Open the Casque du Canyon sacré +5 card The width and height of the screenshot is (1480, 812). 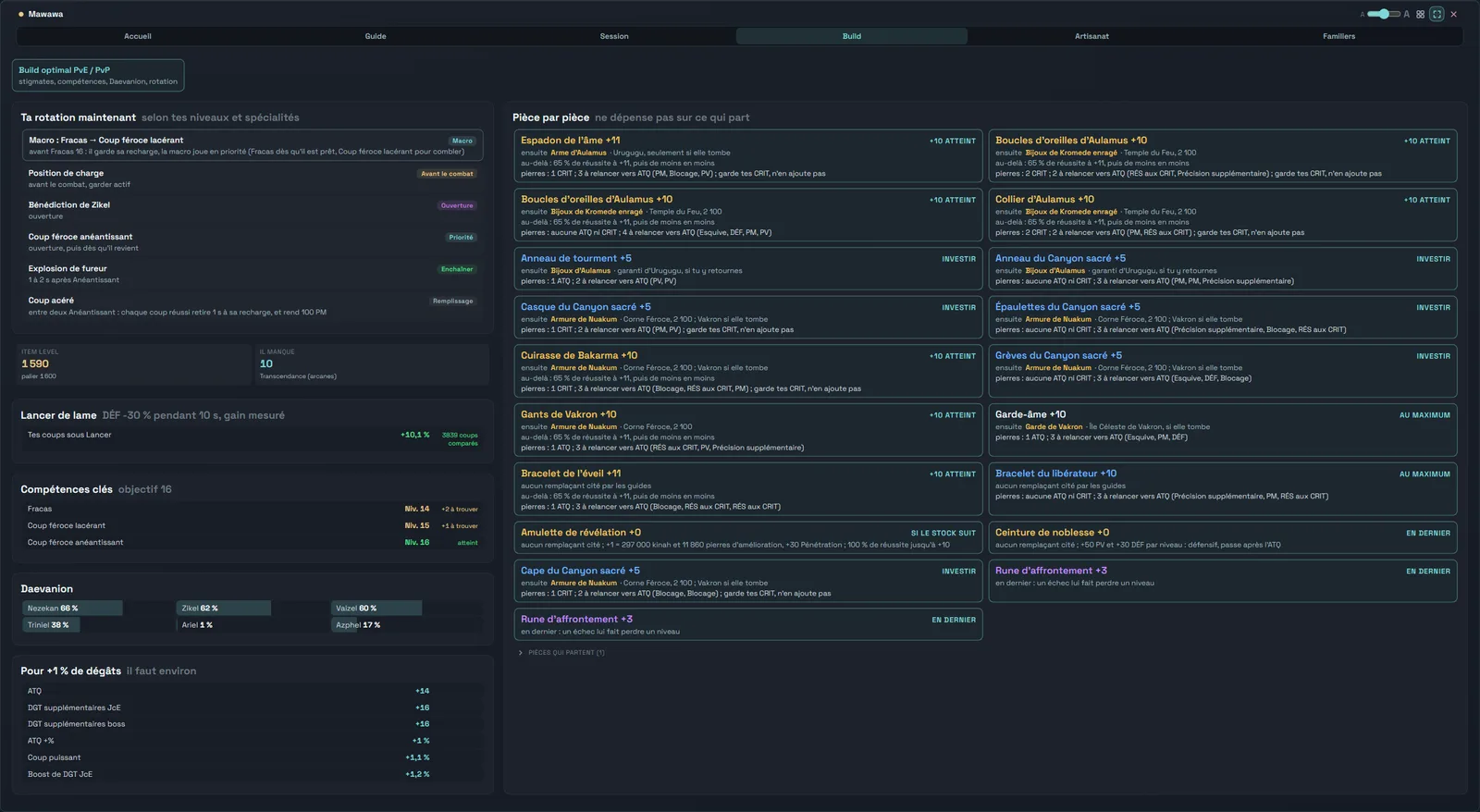click(747, 318)
